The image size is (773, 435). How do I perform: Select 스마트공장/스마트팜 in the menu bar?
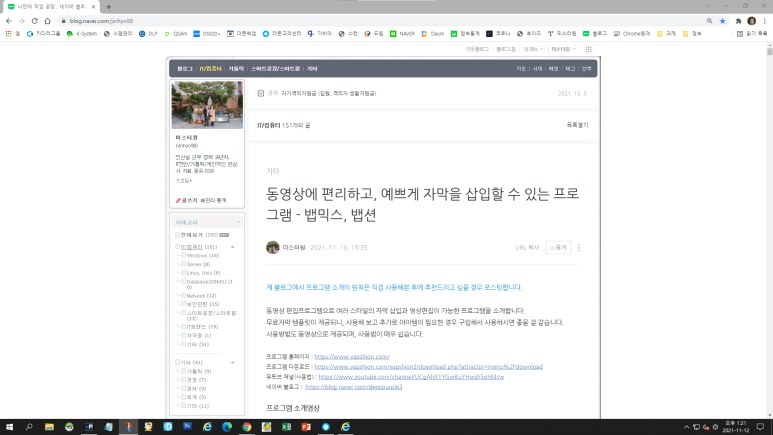tap(275, 69)
